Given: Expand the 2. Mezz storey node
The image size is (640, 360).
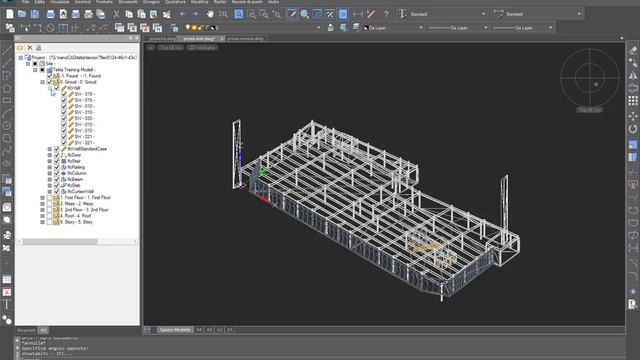Looking at the screenshot, I should pyautogui.click(x=42, y=204).
